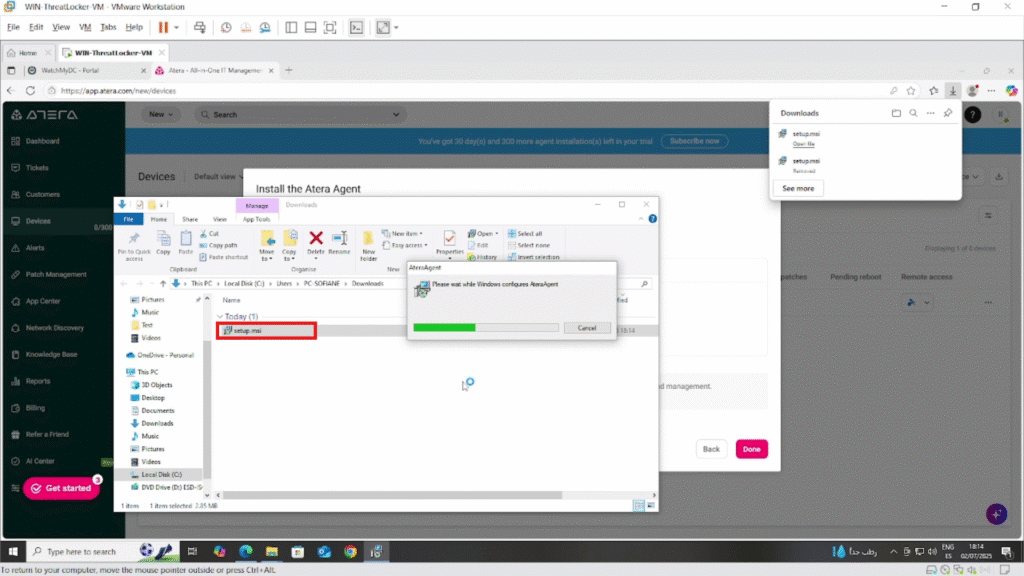The height and width of the screenshot is (576, 1024).
Task: Open downloads folder from Downloads panel
Action: pos(896,113)
